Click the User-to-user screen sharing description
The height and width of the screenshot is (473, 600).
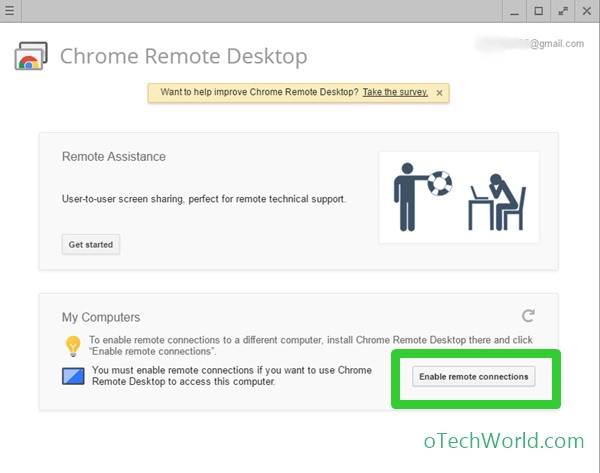(x=204, y=199)
